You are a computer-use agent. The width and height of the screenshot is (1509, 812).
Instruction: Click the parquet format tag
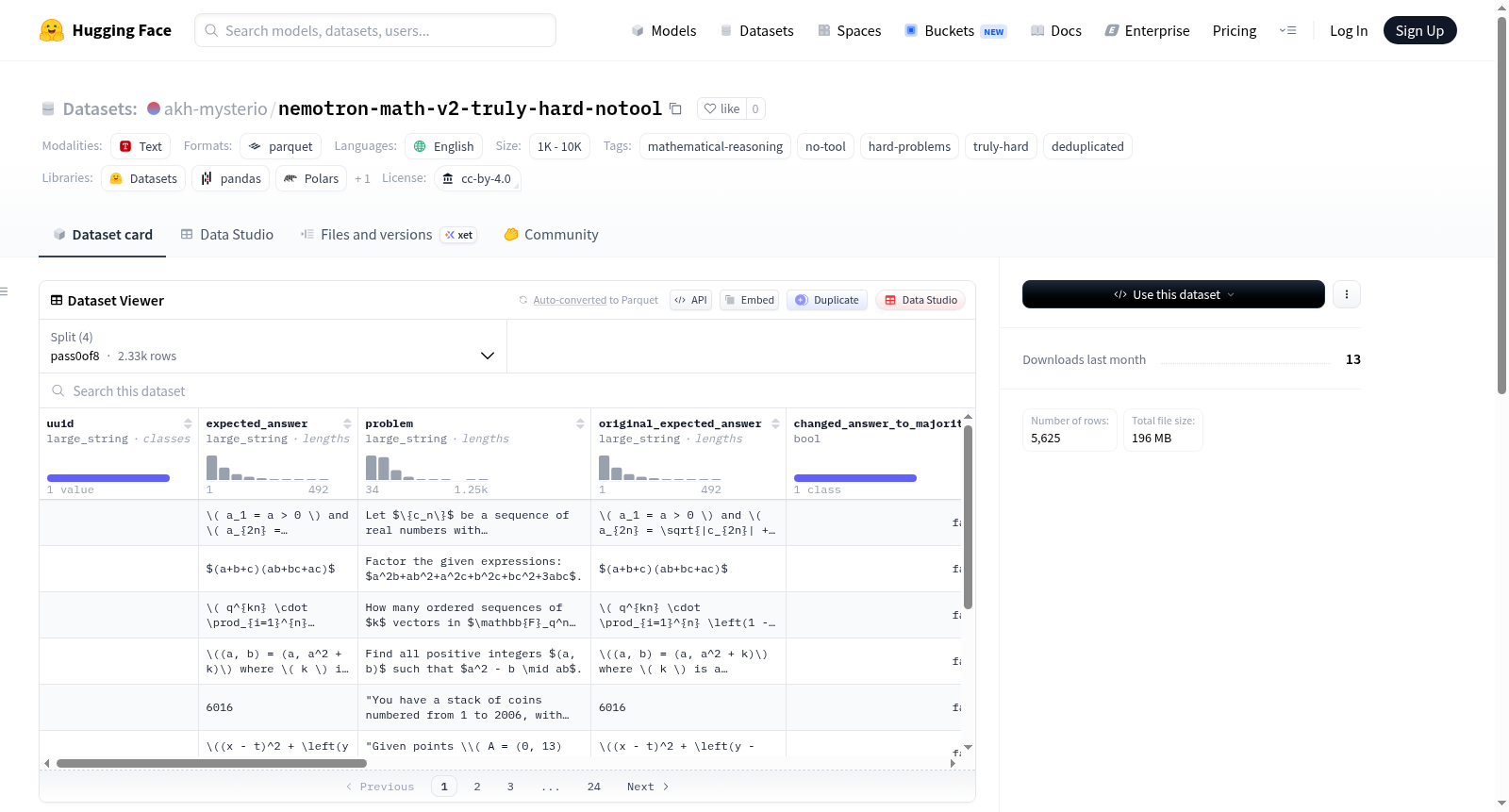(x=281, y=146)
